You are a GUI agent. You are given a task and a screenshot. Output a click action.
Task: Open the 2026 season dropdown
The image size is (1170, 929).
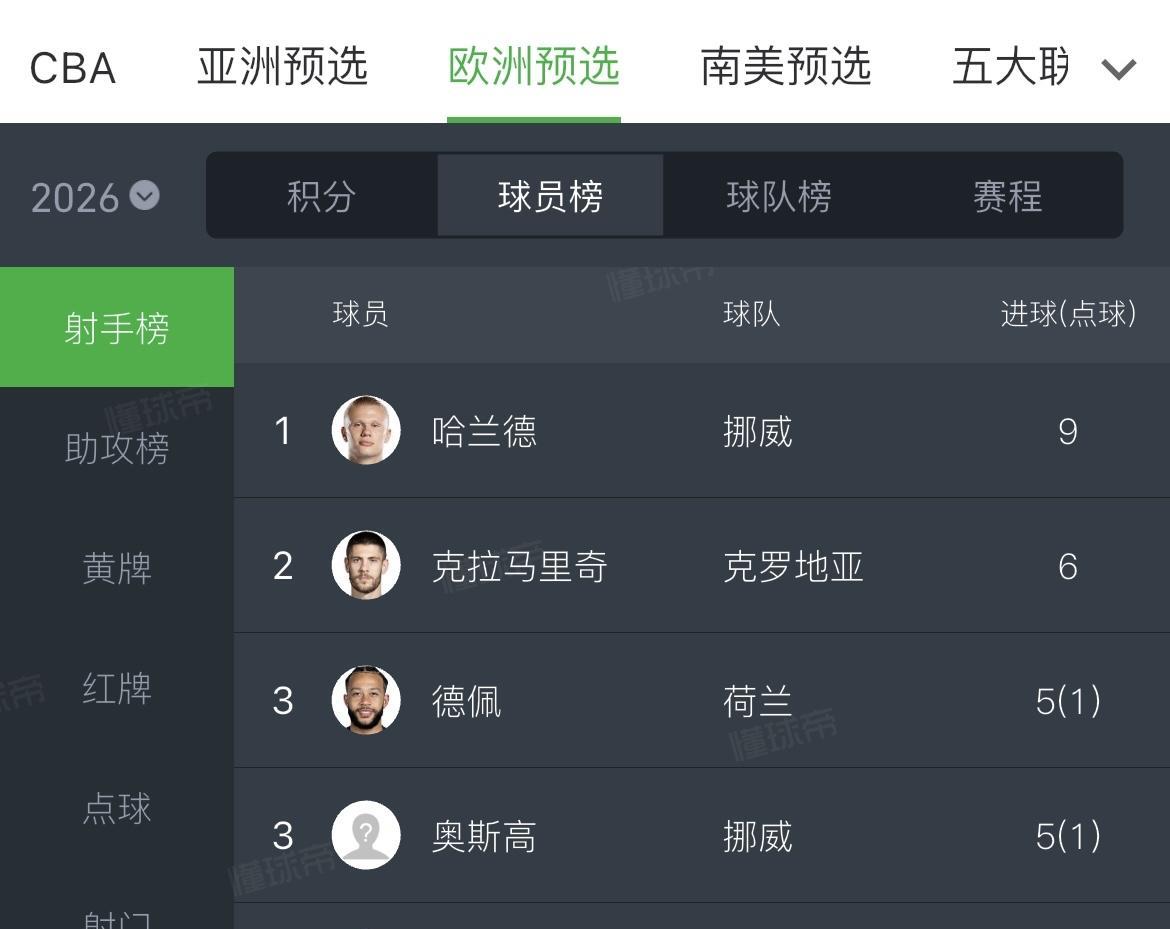pos(95,197)
